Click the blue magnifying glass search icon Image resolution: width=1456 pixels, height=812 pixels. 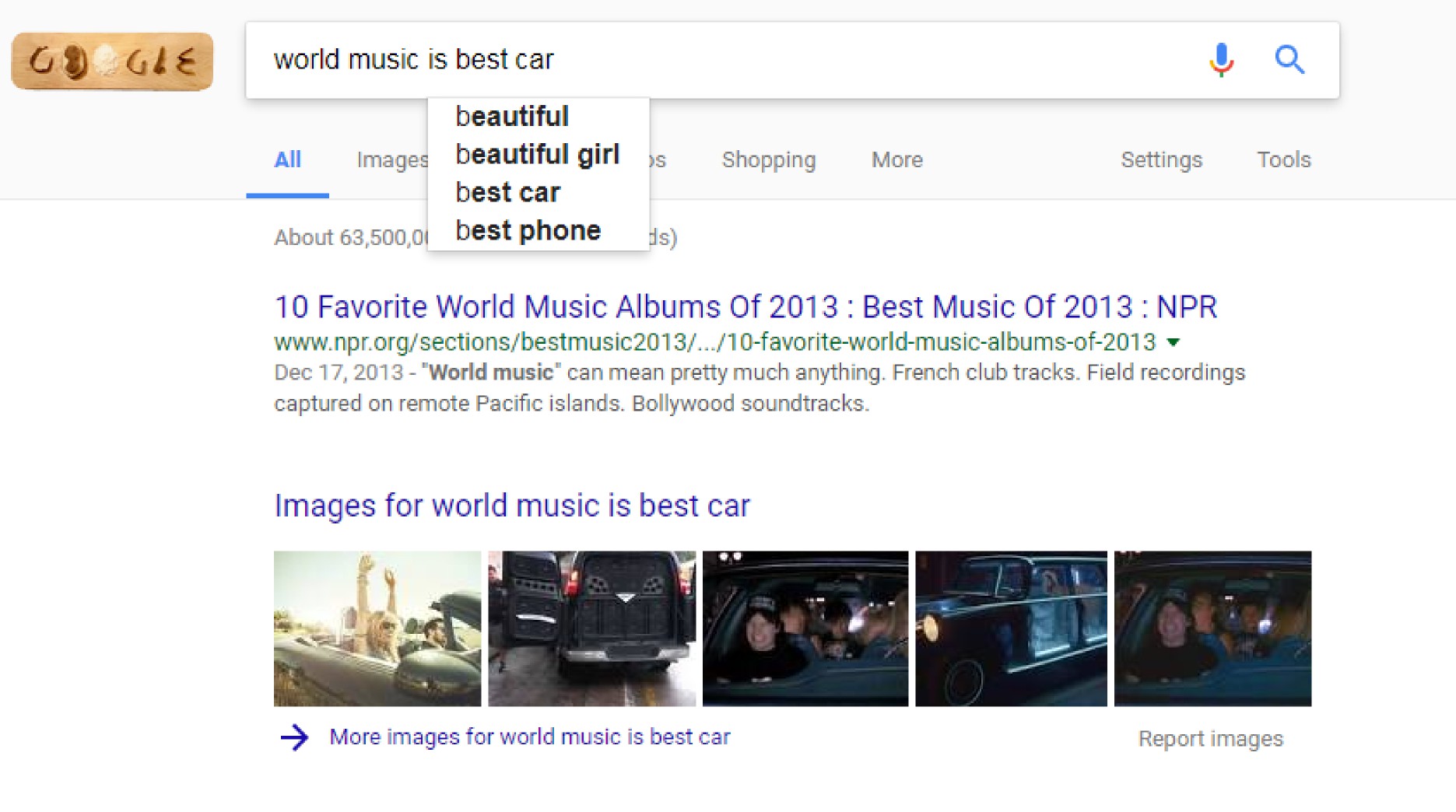click(1289, 59)
